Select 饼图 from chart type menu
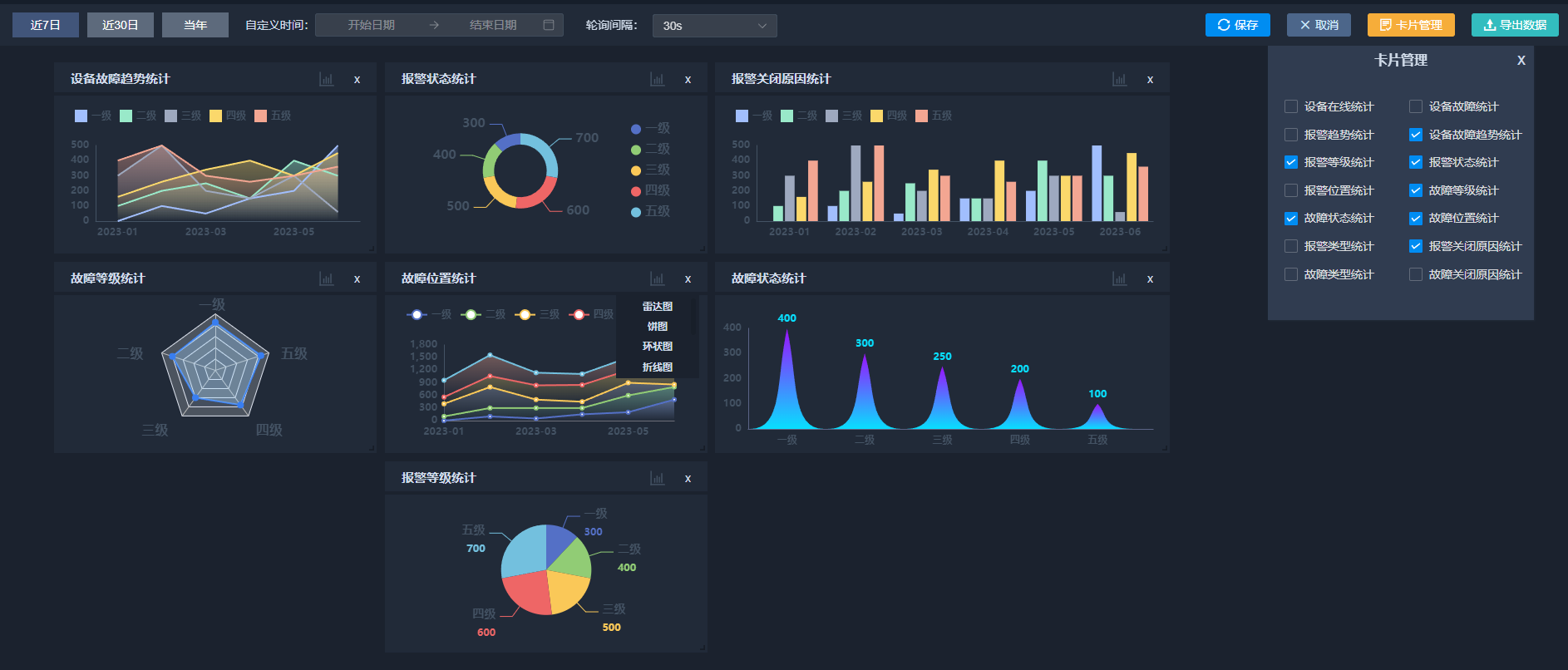Image resolution: width=1568 pixels, height=670 pixels. (658, 327)
